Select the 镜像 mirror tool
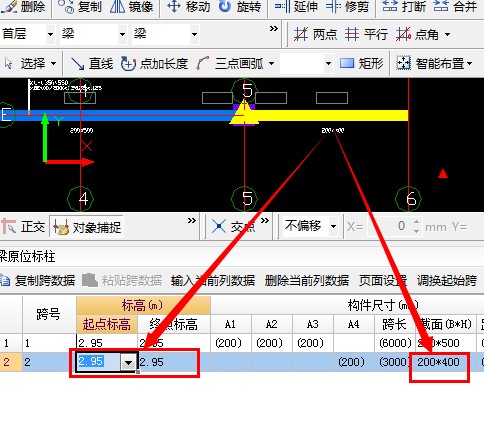484x440 pixels. (x=132, y=6)
